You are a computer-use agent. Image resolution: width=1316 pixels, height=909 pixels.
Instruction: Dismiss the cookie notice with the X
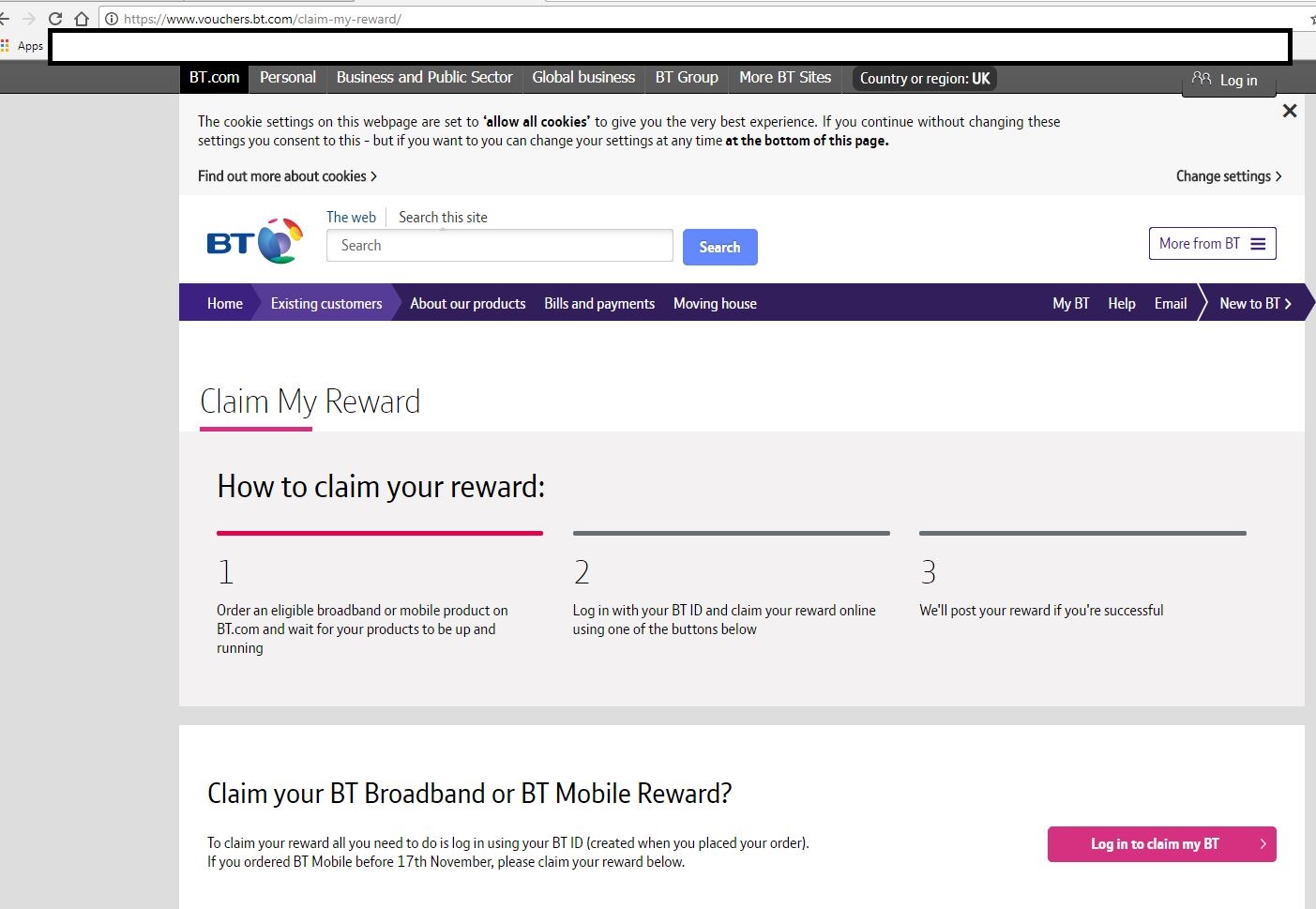click(1290, 110)
